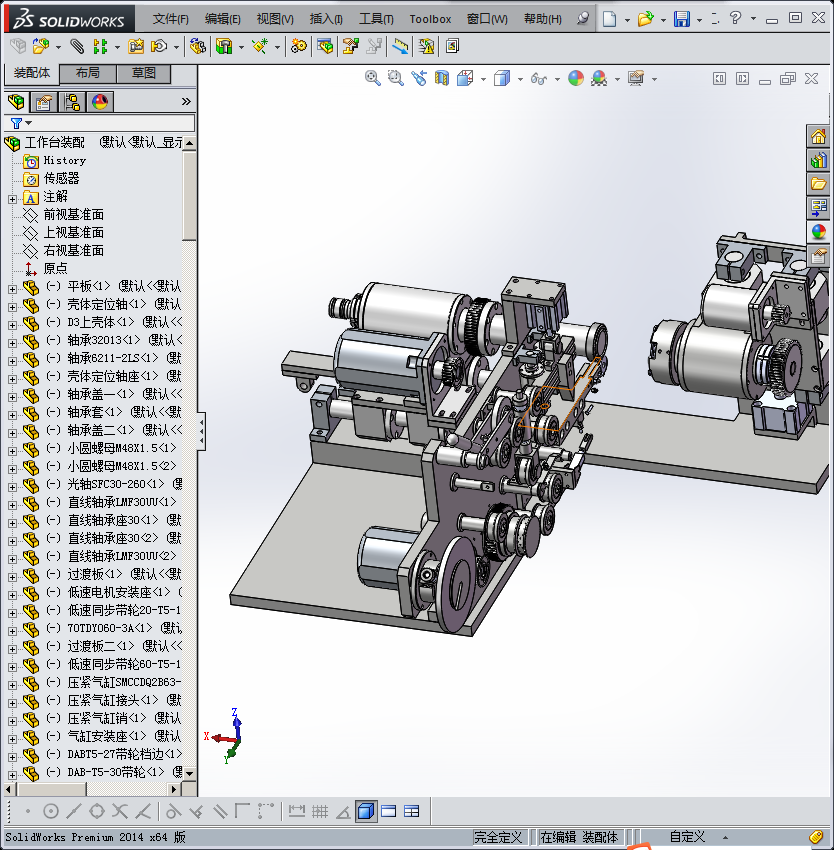The width and height of the screenshot is (834, 850).
Task: Open the DisplayManager color ball icon
Action: coord(99,102)
